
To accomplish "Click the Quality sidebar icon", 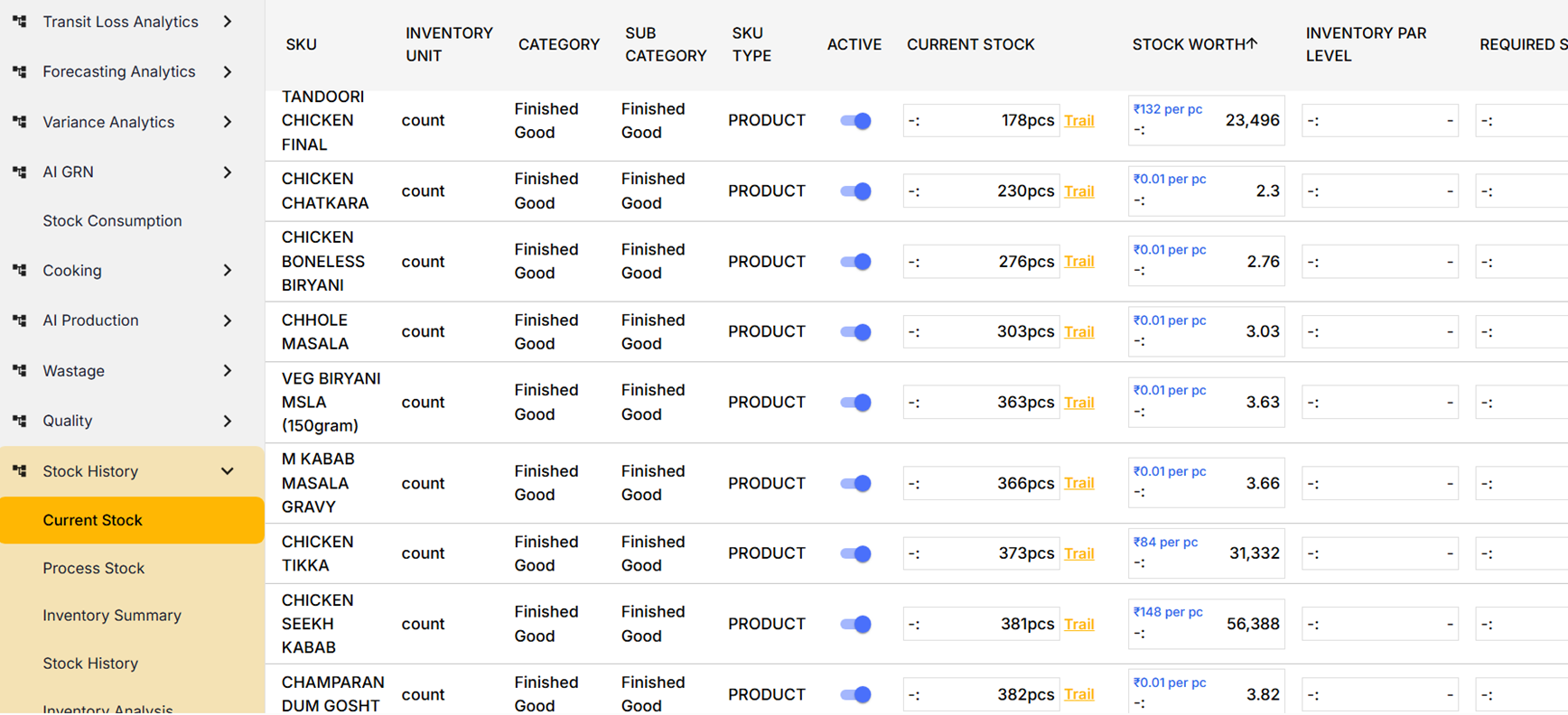I will click(19, 421).
